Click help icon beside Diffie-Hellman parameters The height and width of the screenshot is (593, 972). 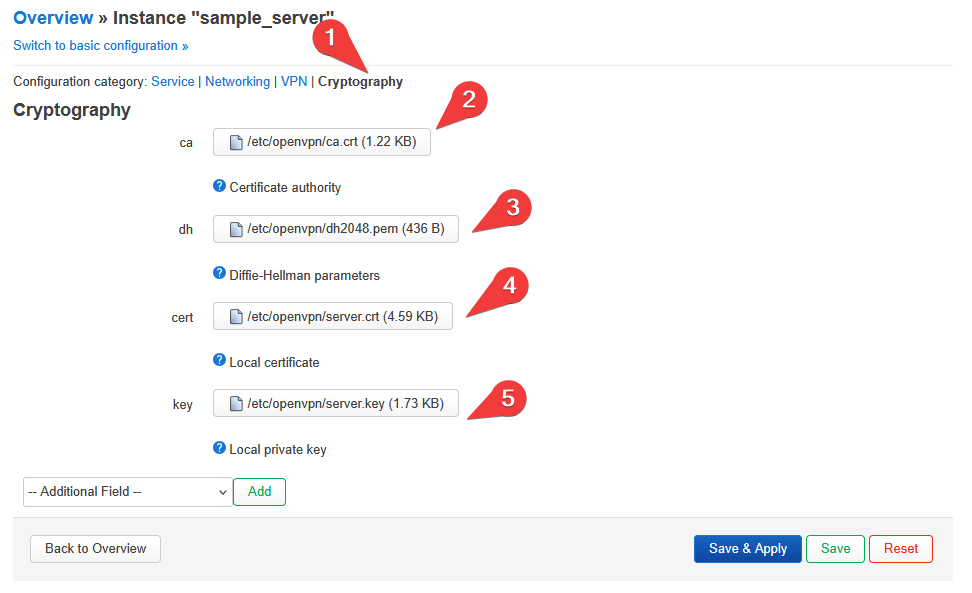219,273
